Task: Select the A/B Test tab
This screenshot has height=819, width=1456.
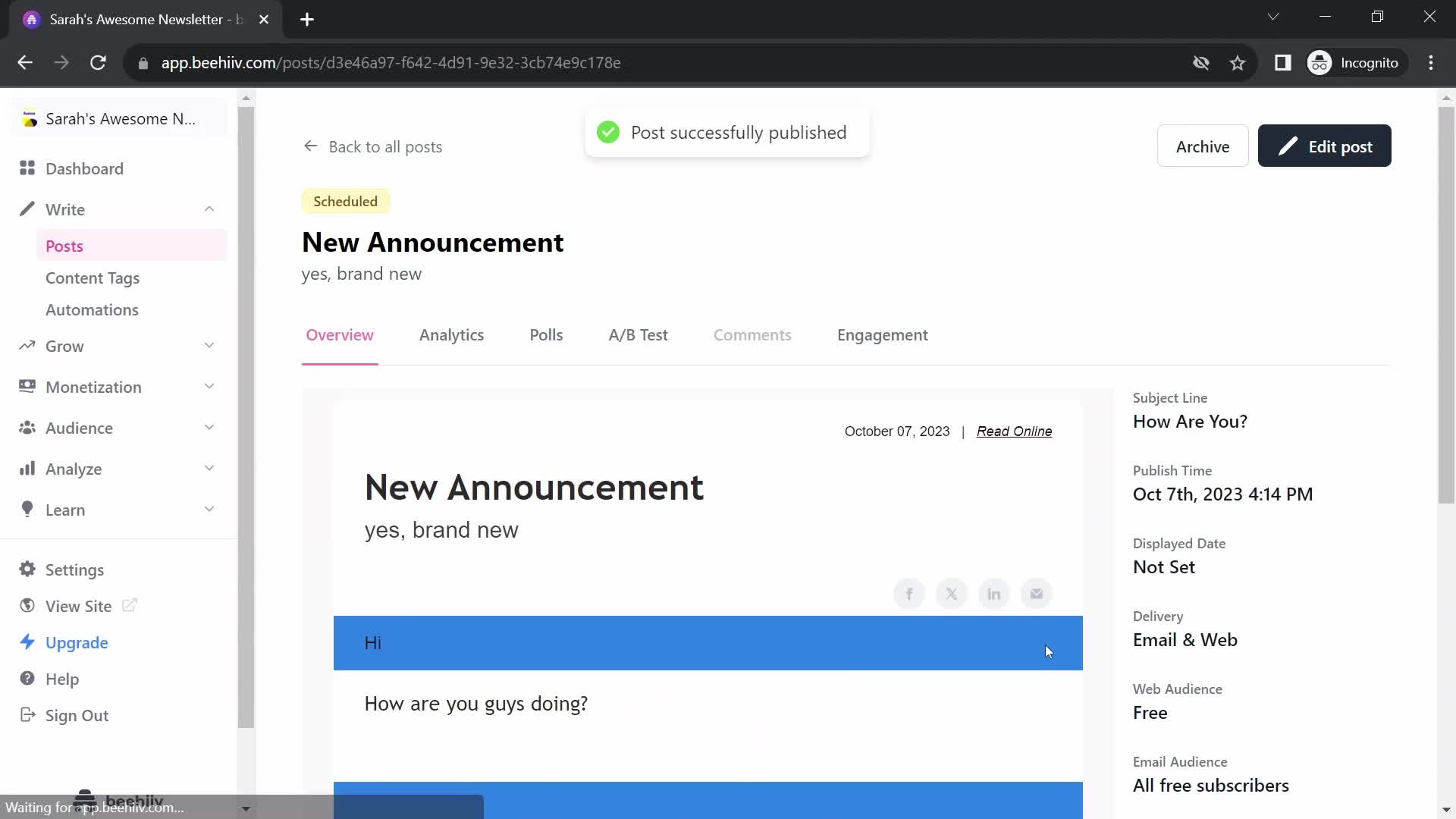Action: 637,335
